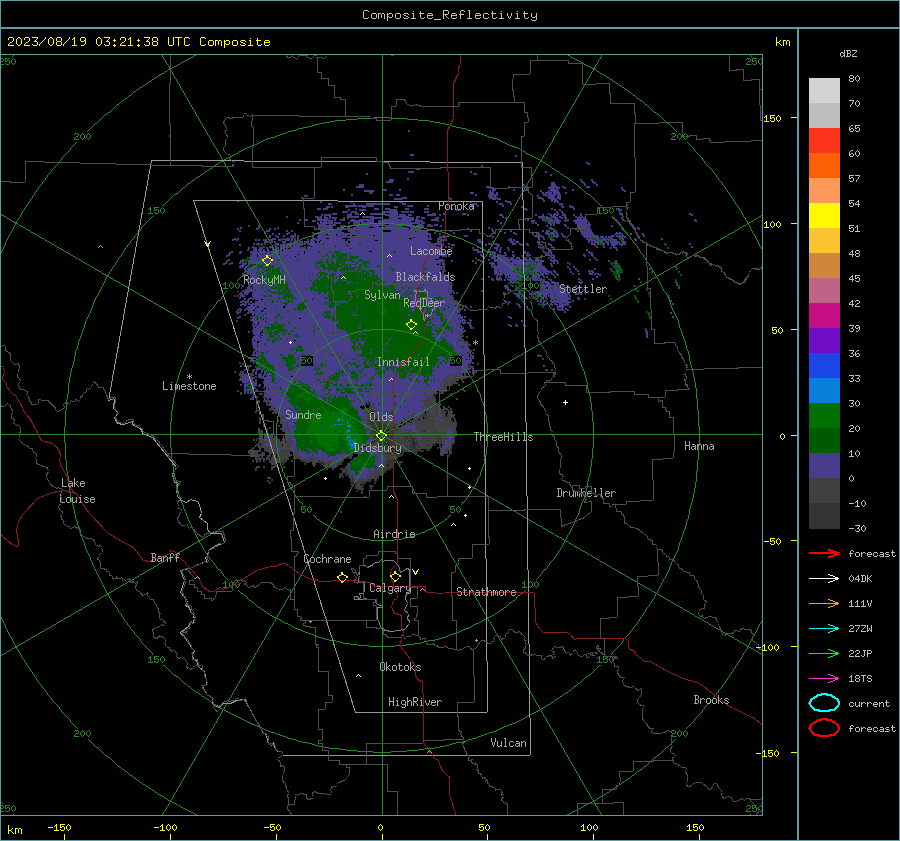
Task: Click yellow diamond marker below Cochrane
Action: tap(343, 577)
